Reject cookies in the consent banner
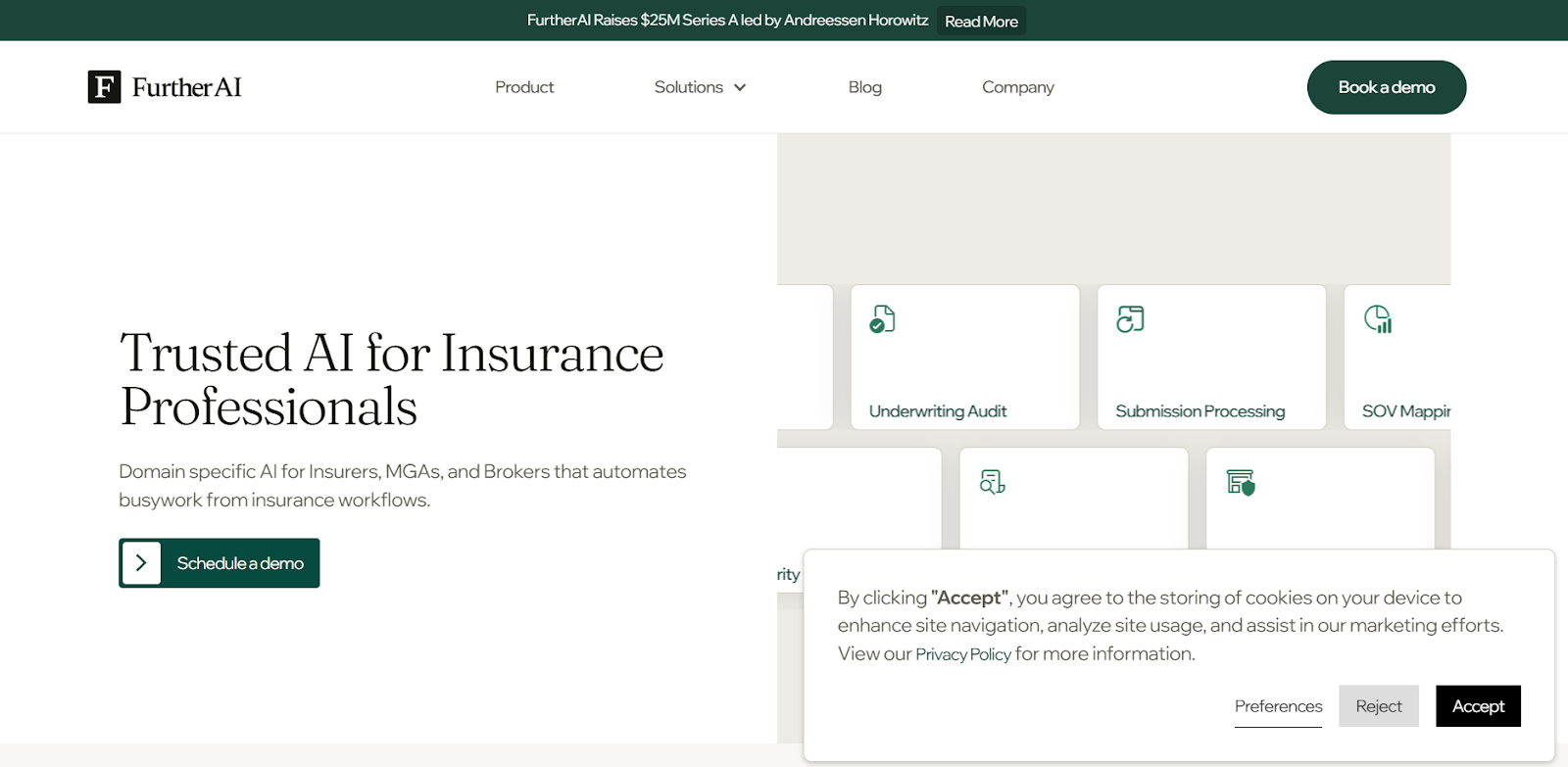This screenshot has width=1568, height=767. coord(1378,706)
